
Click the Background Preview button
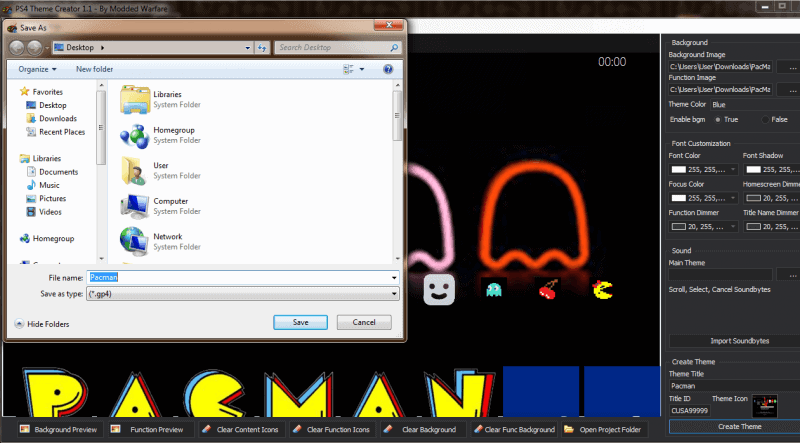pos(60,429)
